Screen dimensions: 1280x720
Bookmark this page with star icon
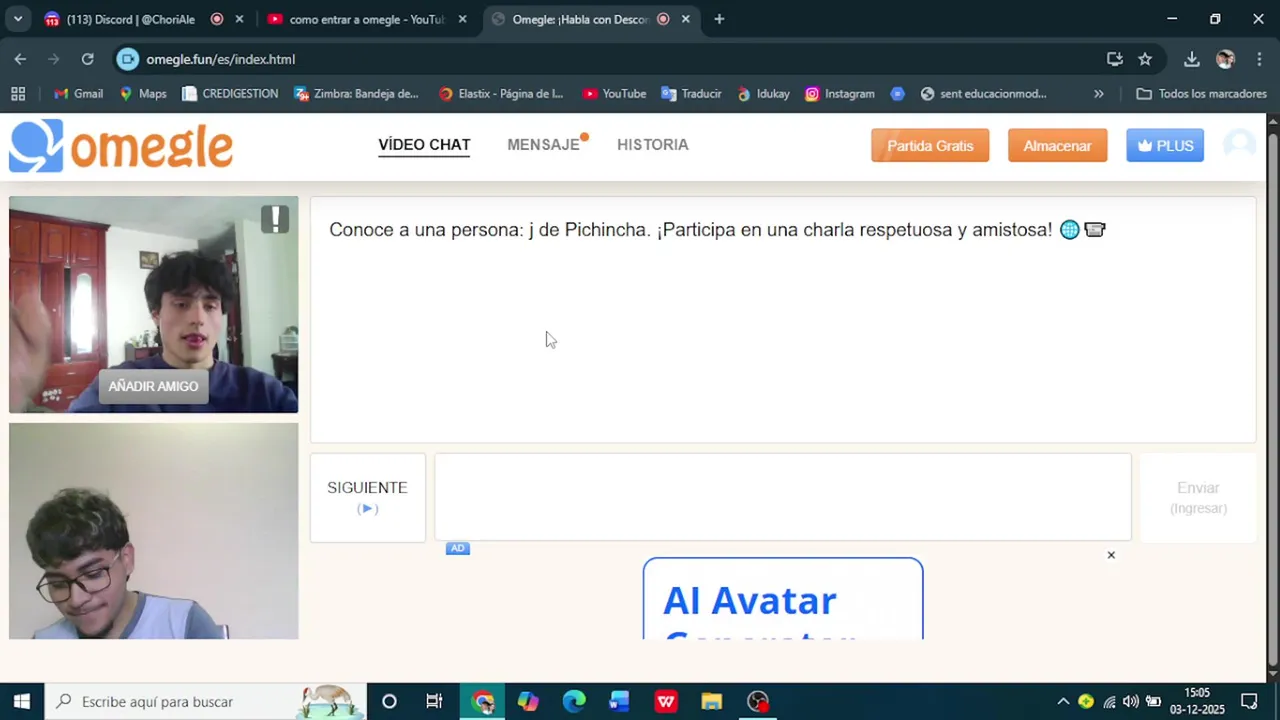pyautogui.click(x=1145, y=59)
